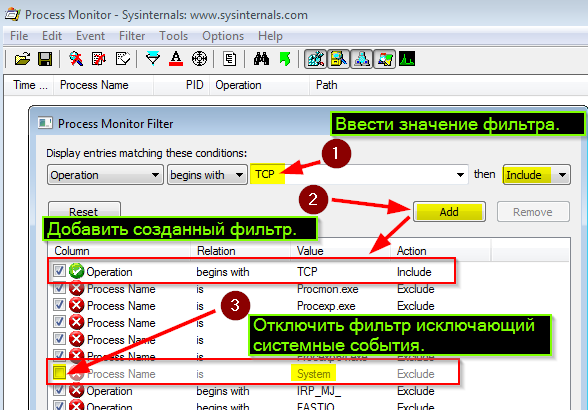Click the Action header in filter list
Viewport: 588px width, 410px height.
[440, 251]
